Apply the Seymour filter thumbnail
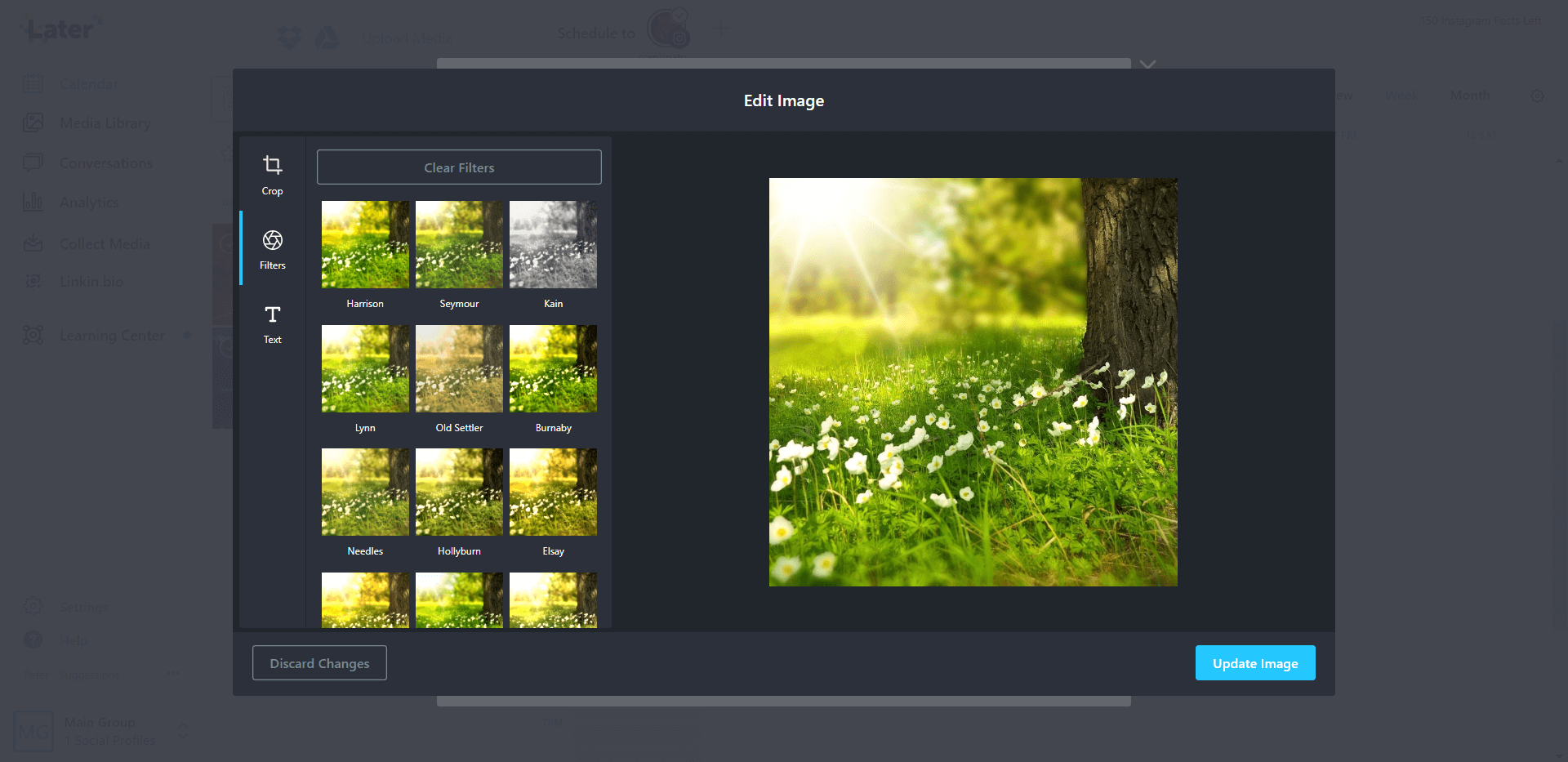The width and height of the screenshot is (1568, 762). 459,244
